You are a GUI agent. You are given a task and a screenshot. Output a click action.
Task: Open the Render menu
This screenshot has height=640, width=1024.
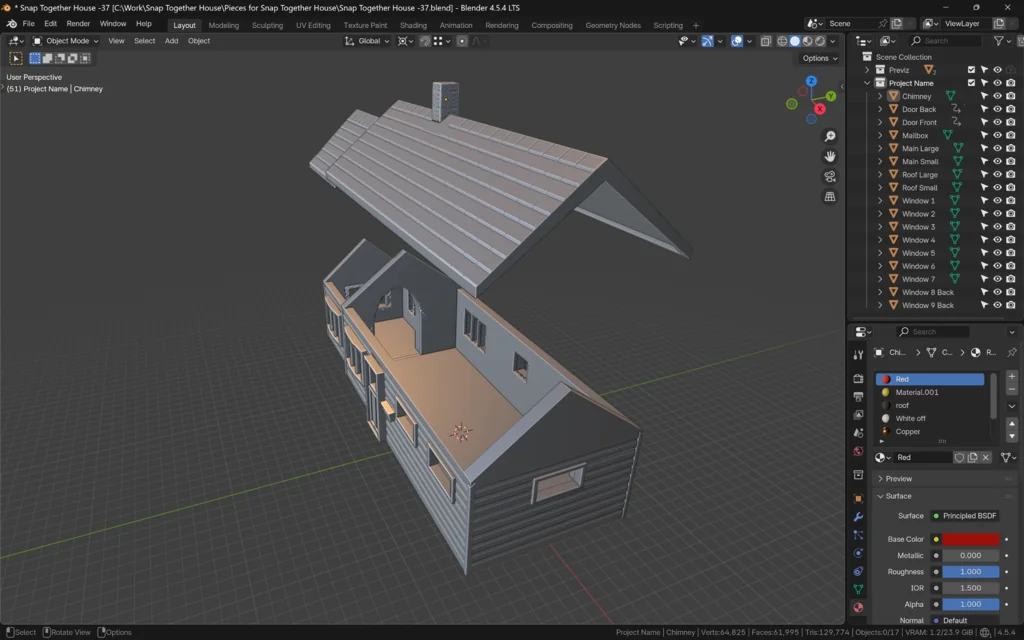tap(78, 23)
